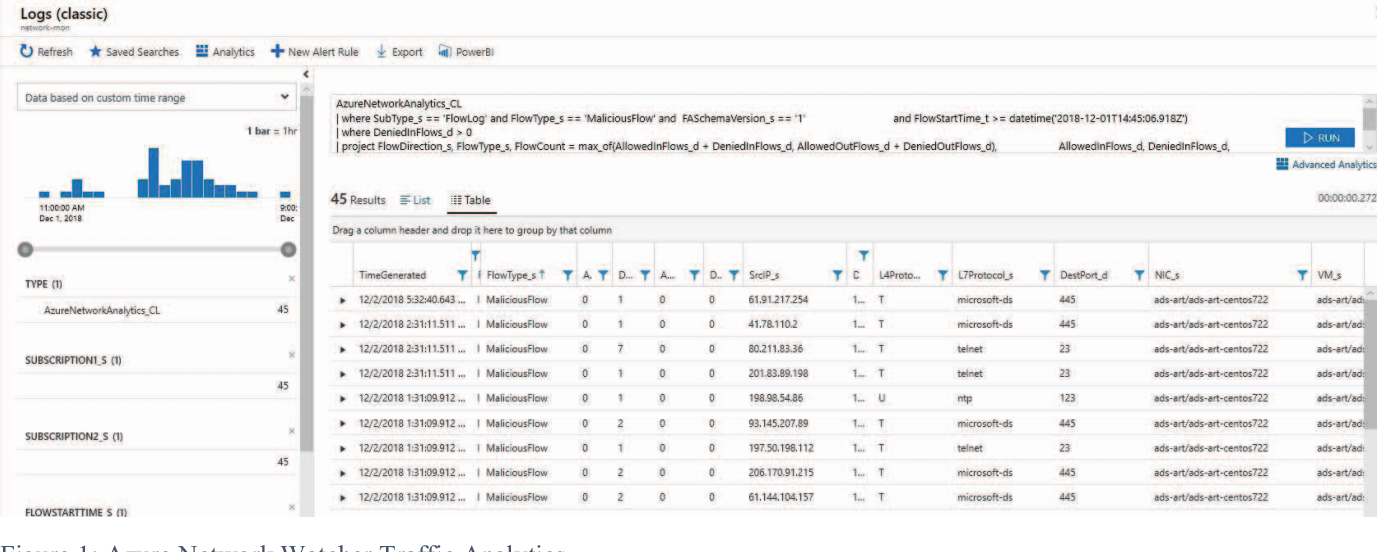The image size is (1378, 552).
Task: Click the DestPort_d column header
Action: tap(1084, 275)
